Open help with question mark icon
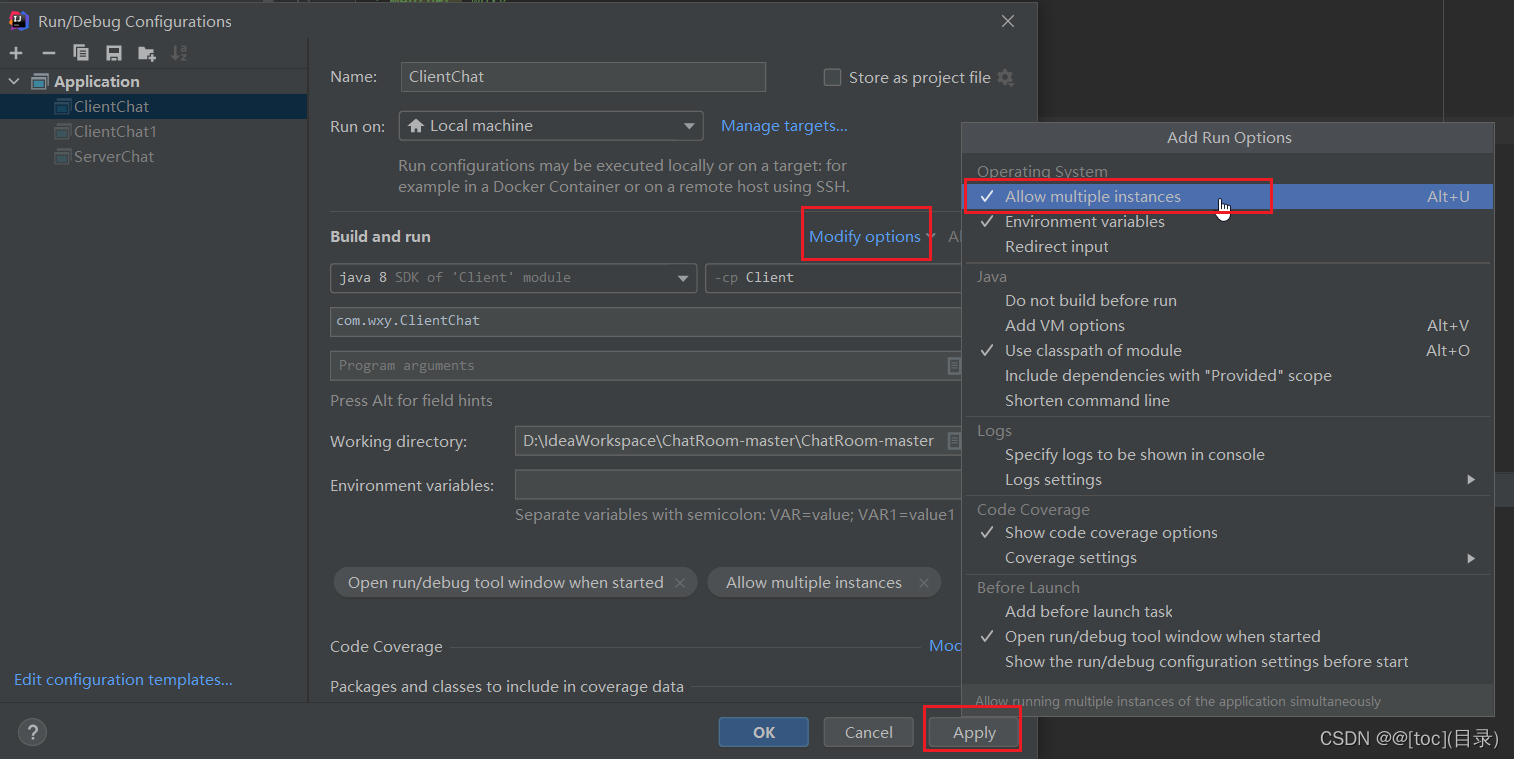Screen dimensions: 1514x759 pyautogui.click(x=32, y=732)
